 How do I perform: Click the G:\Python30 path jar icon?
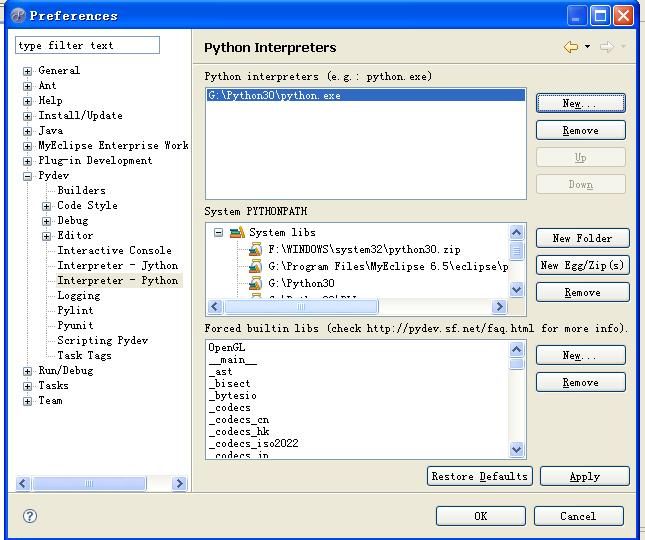255,283
